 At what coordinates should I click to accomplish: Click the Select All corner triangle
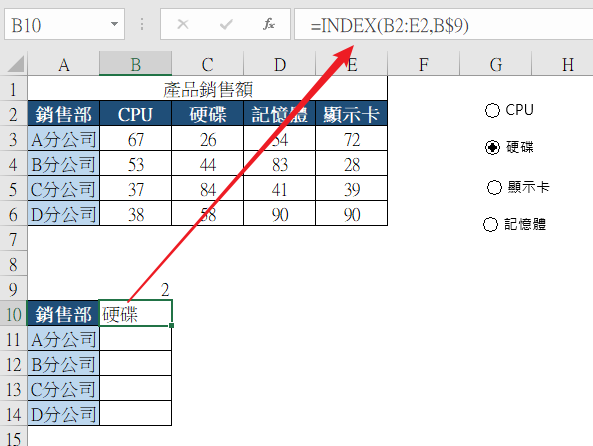tap(16, 64)
